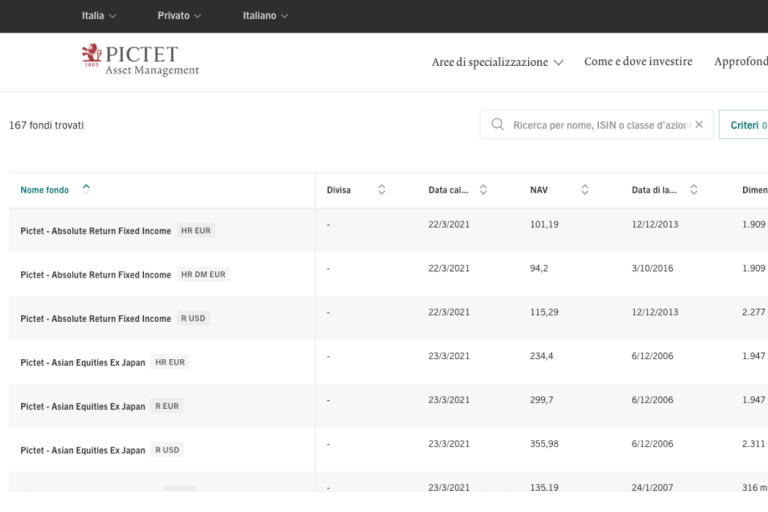Open the Privato investor type dropdown
The width and height of the screenshot is (768, 512).
(179, 16)
